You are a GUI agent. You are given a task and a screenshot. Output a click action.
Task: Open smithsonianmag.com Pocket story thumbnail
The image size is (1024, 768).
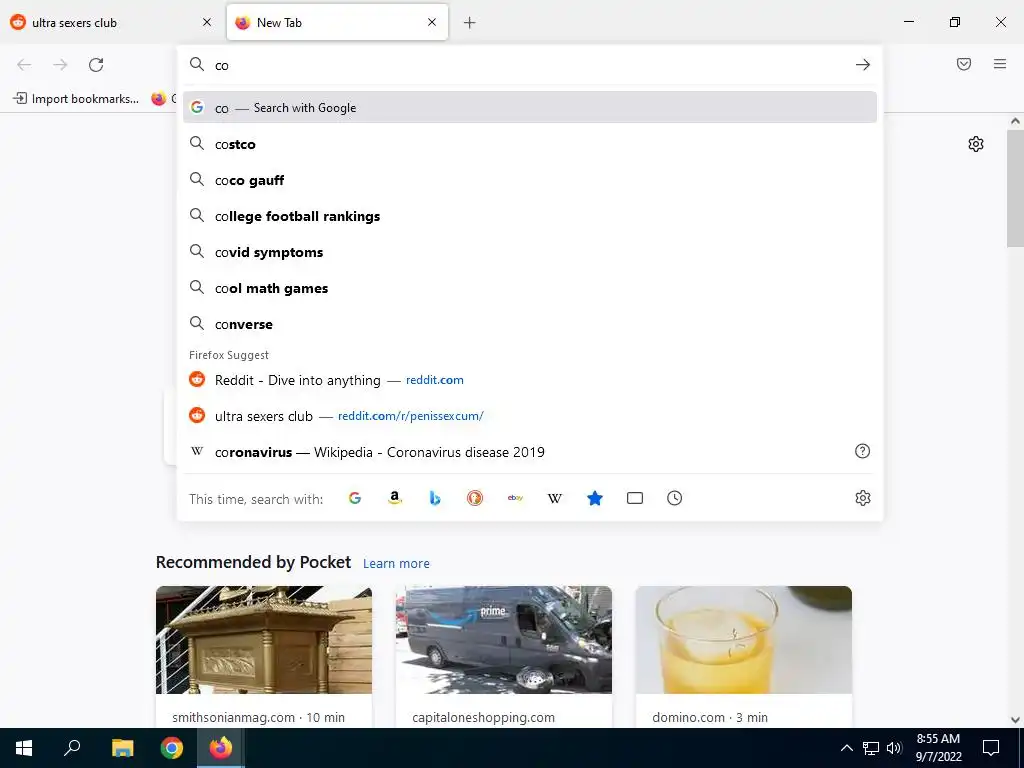[264, 640]
